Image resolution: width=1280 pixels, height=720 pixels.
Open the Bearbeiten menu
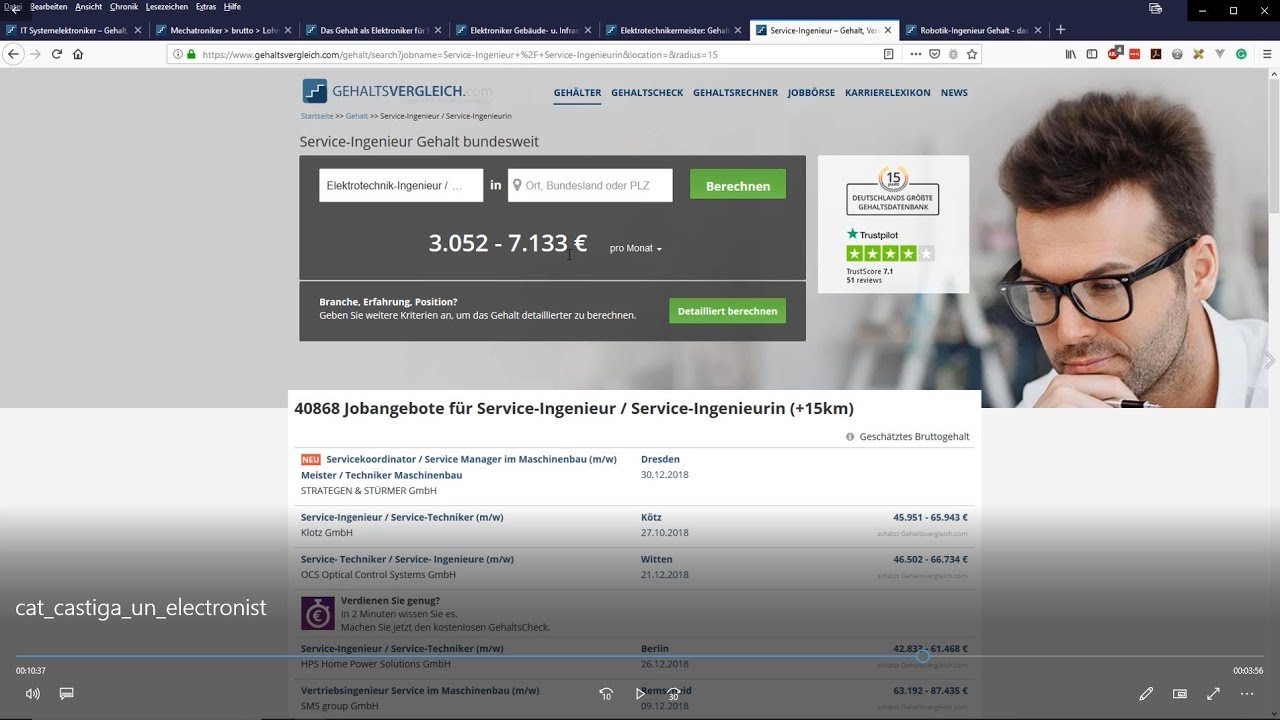48,7
